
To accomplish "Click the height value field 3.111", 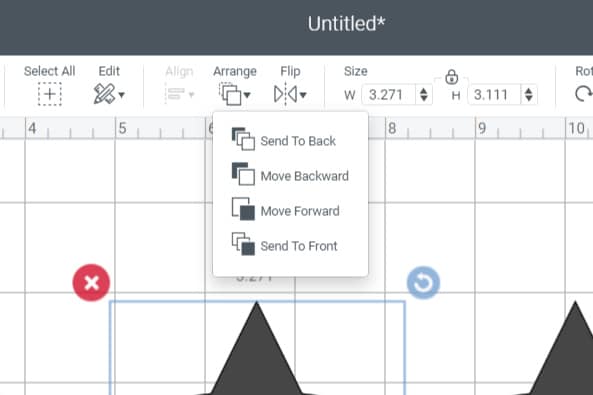I will tap(494, 95).
